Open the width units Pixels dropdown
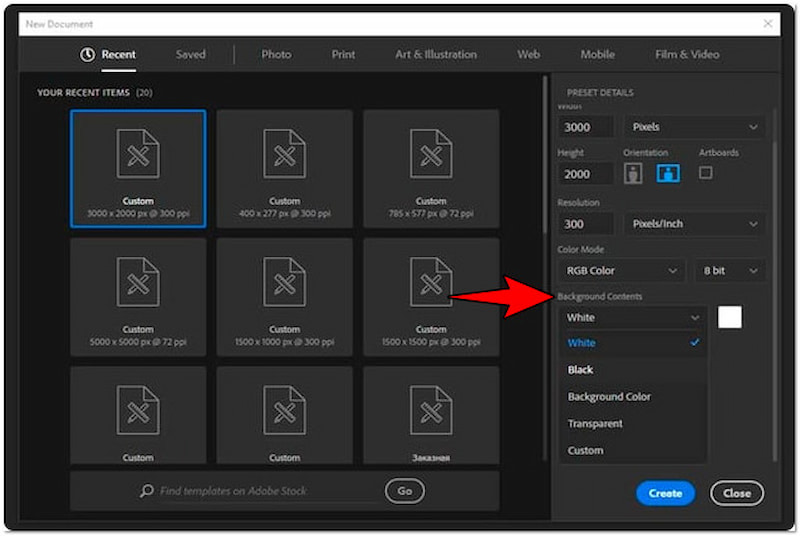This screenshot has width=800, height=536. [694, 127]
